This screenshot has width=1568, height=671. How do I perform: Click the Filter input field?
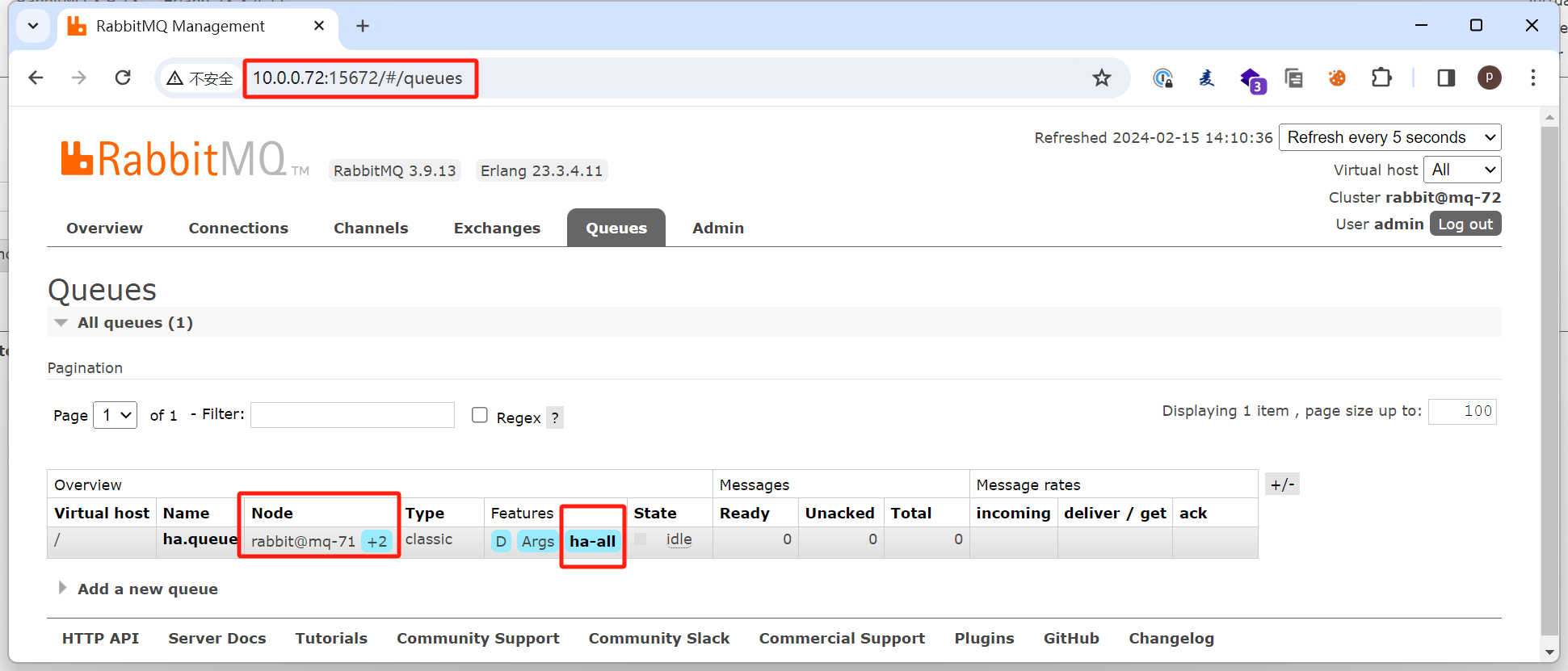[x=352, y=415]
